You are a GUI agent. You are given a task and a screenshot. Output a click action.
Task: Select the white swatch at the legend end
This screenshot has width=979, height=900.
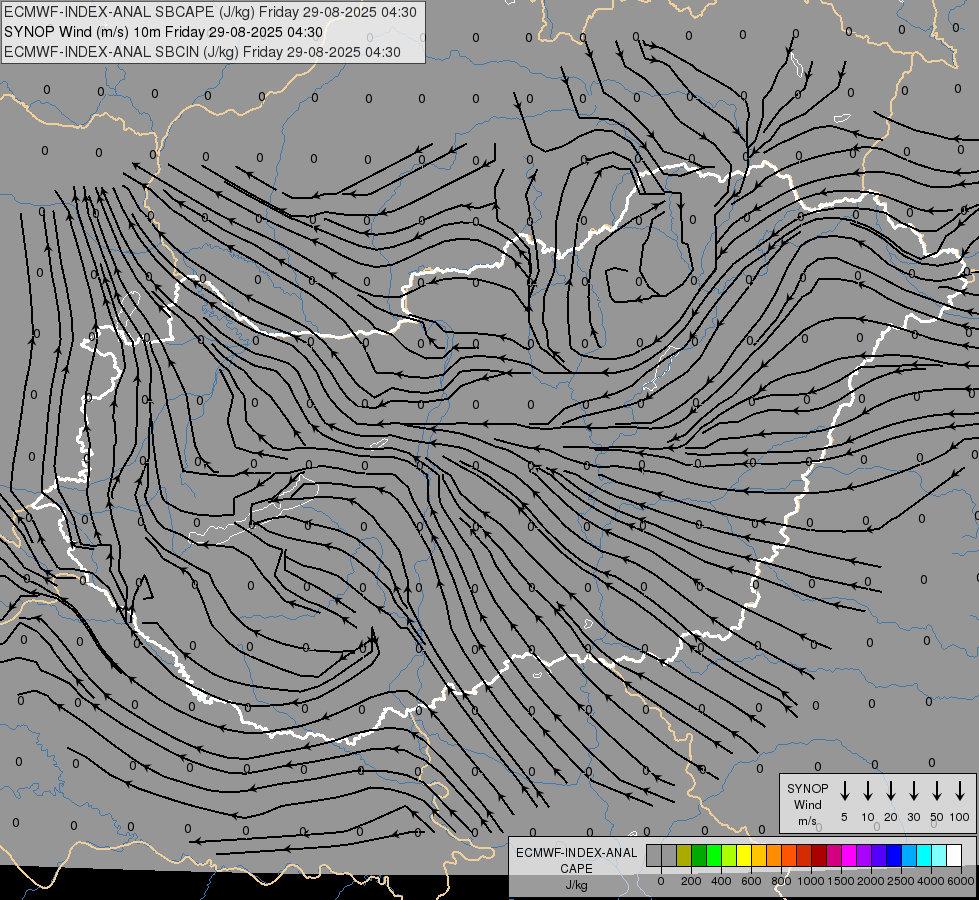[x=954, y=856]
